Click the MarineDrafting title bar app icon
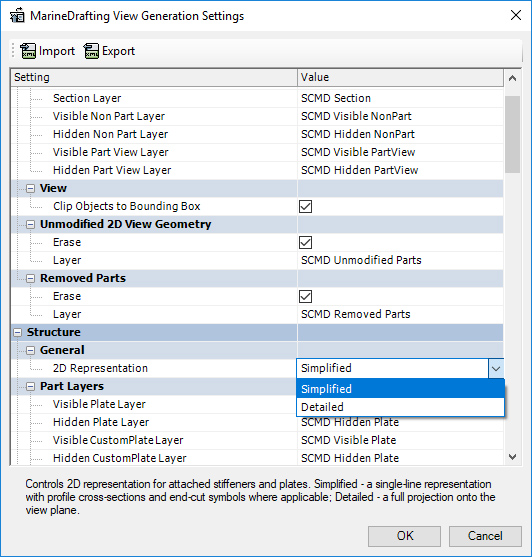532x557 pixels. [x=17, y=16]
